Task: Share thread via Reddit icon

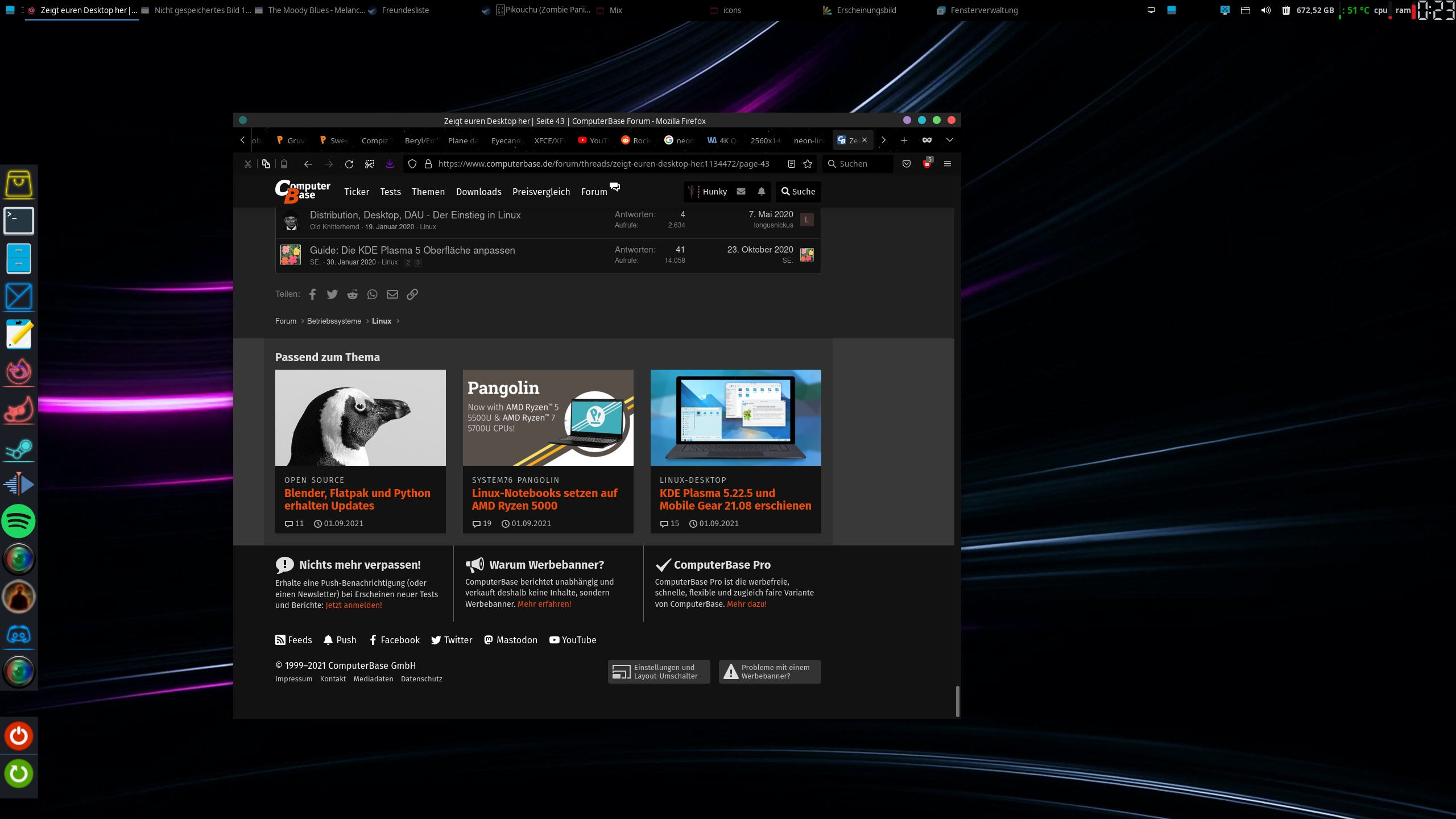Action: pos(353,294)
